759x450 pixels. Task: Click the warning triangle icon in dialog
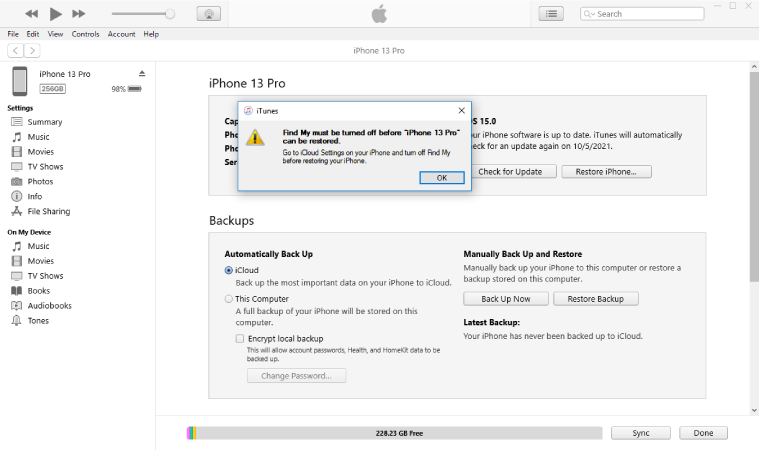[255, 137]
